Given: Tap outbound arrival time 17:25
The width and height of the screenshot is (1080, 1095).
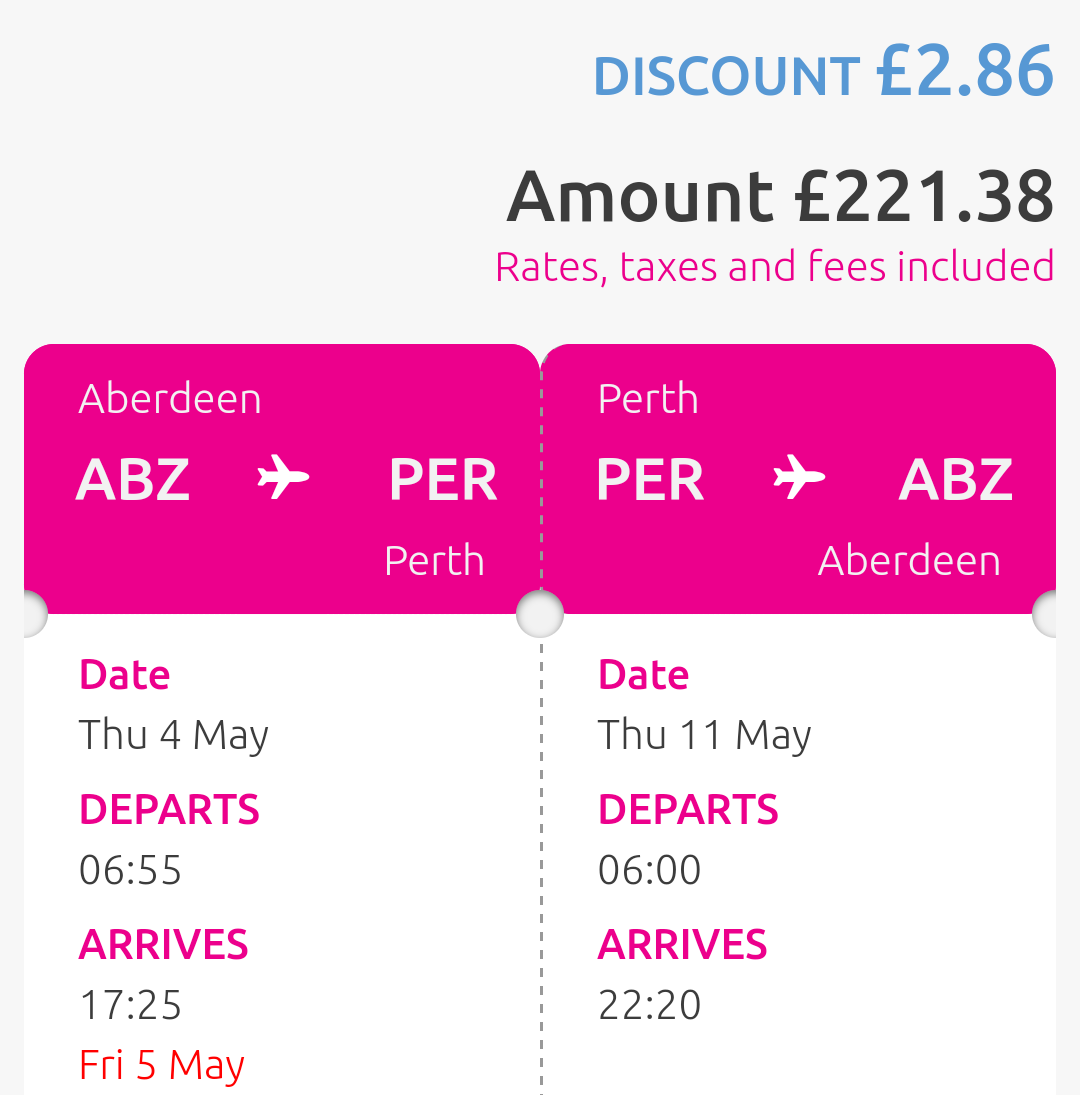Looking at the screenshot, I should pyautogui.click(x=131, y=1005).
